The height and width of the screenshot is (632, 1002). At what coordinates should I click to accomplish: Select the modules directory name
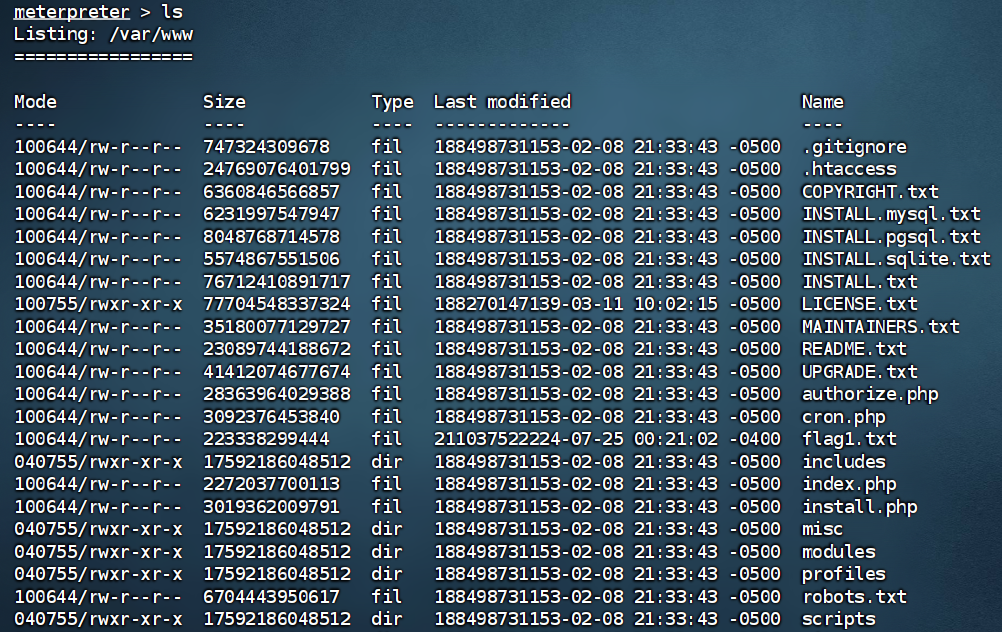click(x=838, y=552)
